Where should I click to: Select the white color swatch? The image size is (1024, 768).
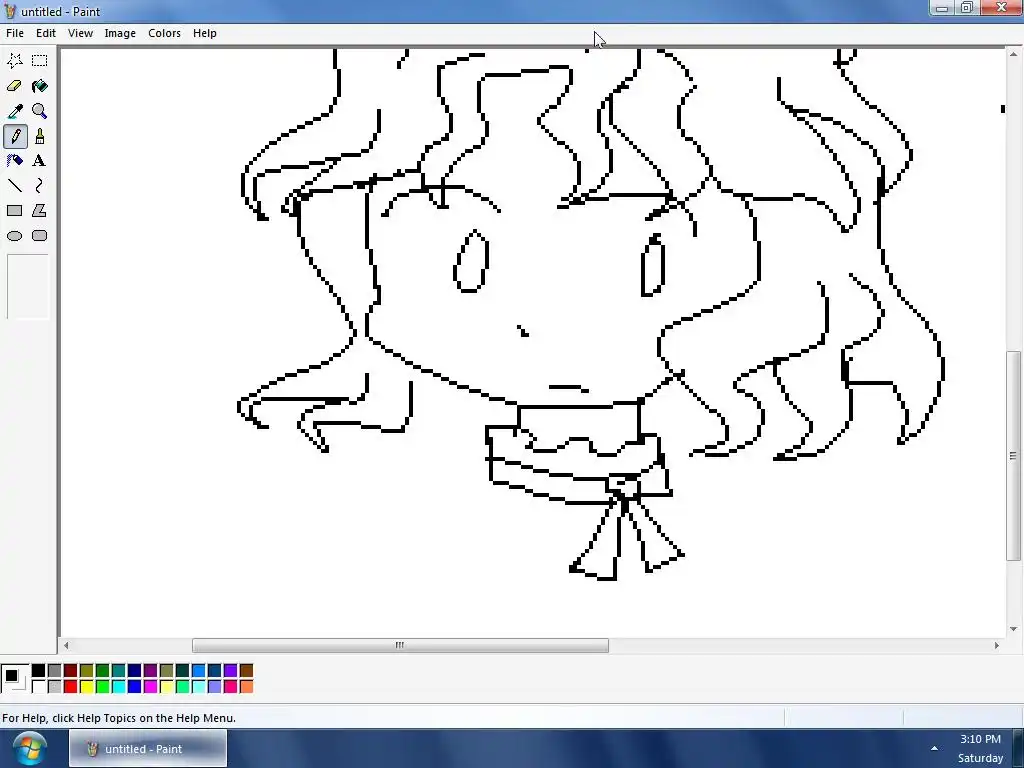(x=39, y=686)
